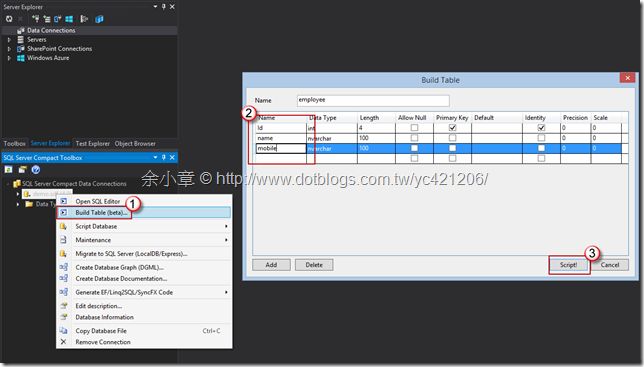Select Servers tree item
This screenshot has width=644, height=367.
coord(37,40)
